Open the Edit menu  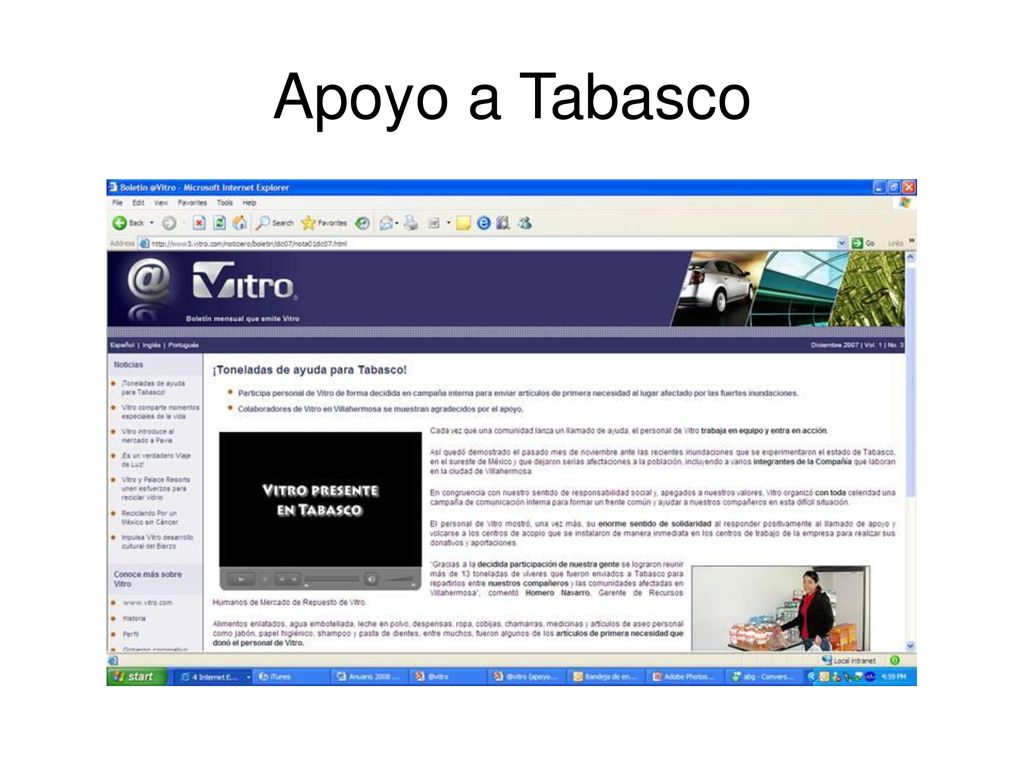pos(138,203)
